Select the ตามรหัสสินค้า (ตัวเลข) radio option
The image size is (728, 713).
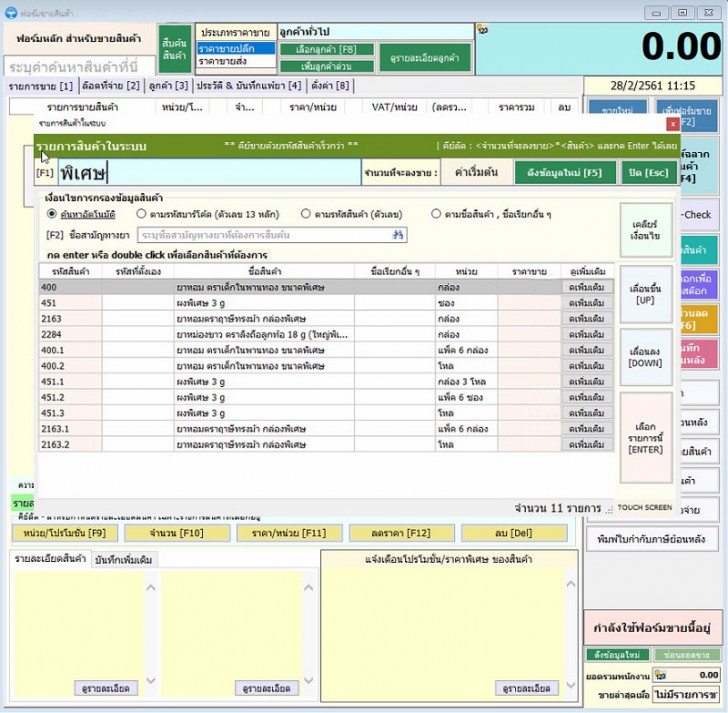(x=305, y=214)
